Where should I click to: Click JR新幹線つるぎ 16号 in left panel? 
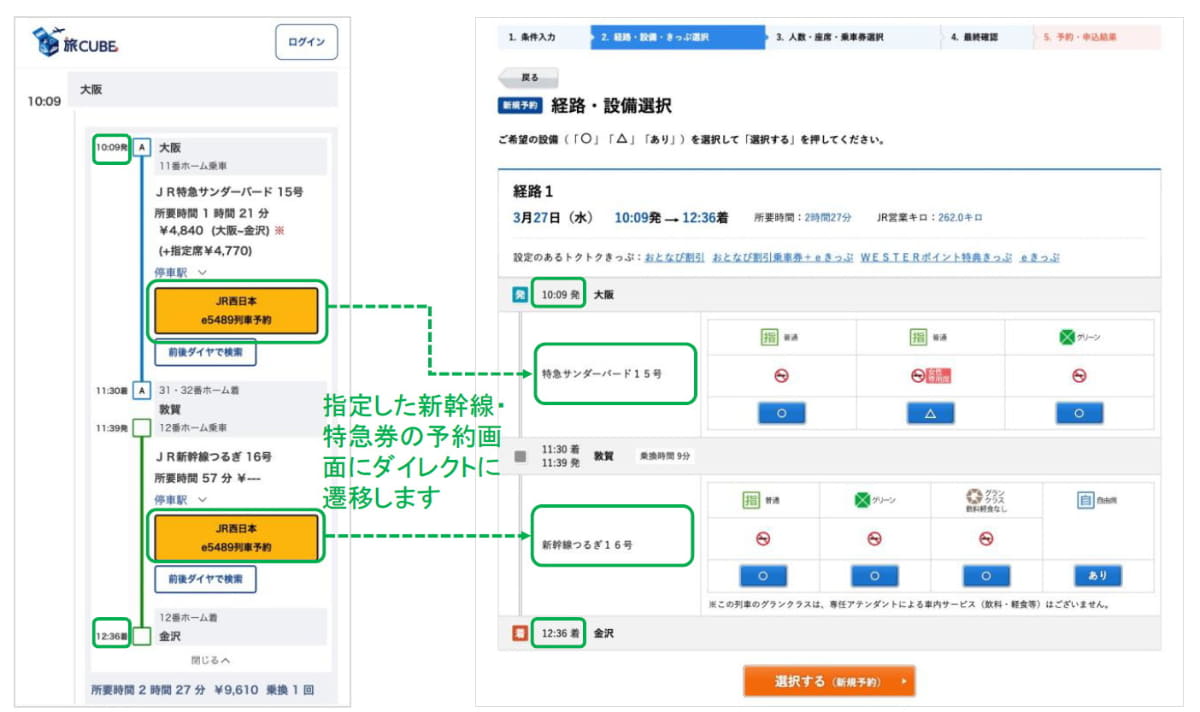point(215,457)
